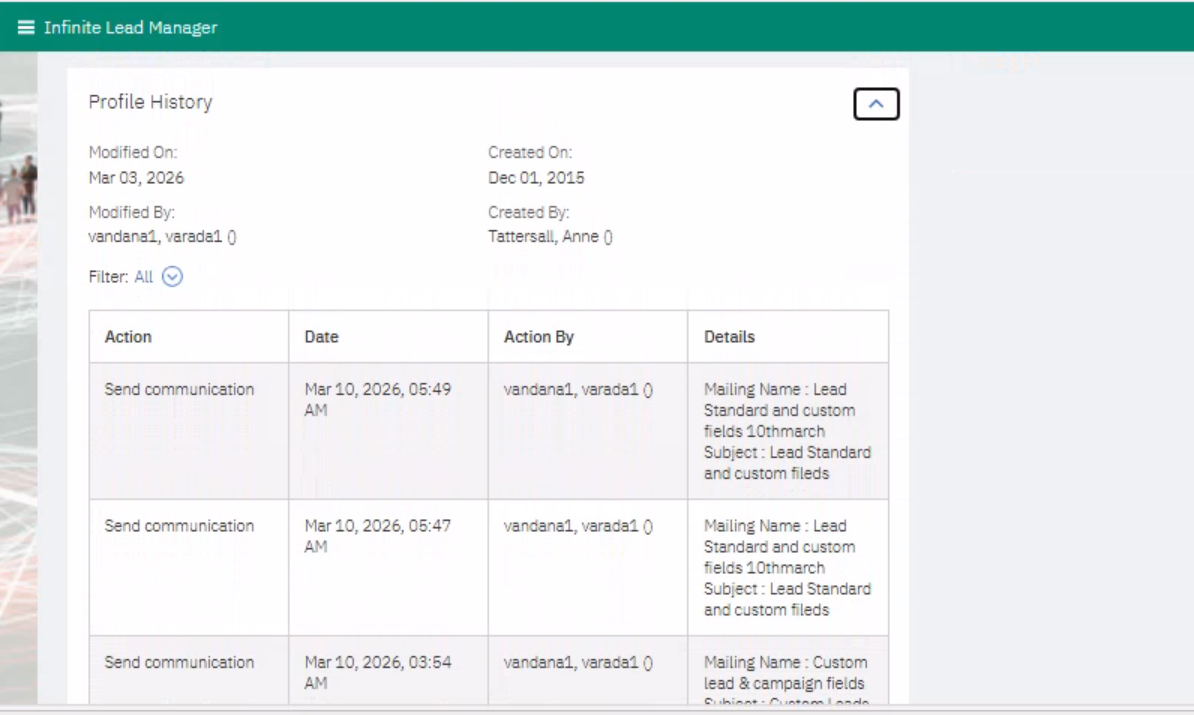Open the Filter dropdown arrow
Image resolution: width=1194 pixels, height=715 pixels.
point(172,278)
